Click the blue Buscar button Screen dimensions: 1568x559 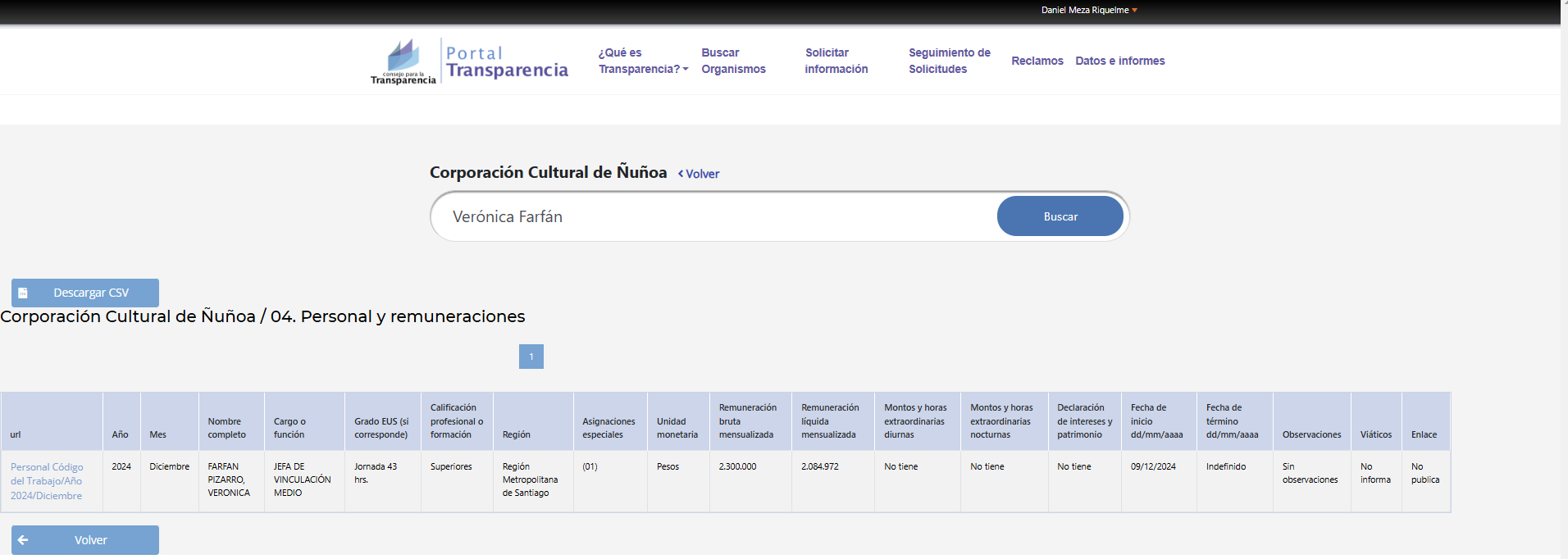(1060, 216)
